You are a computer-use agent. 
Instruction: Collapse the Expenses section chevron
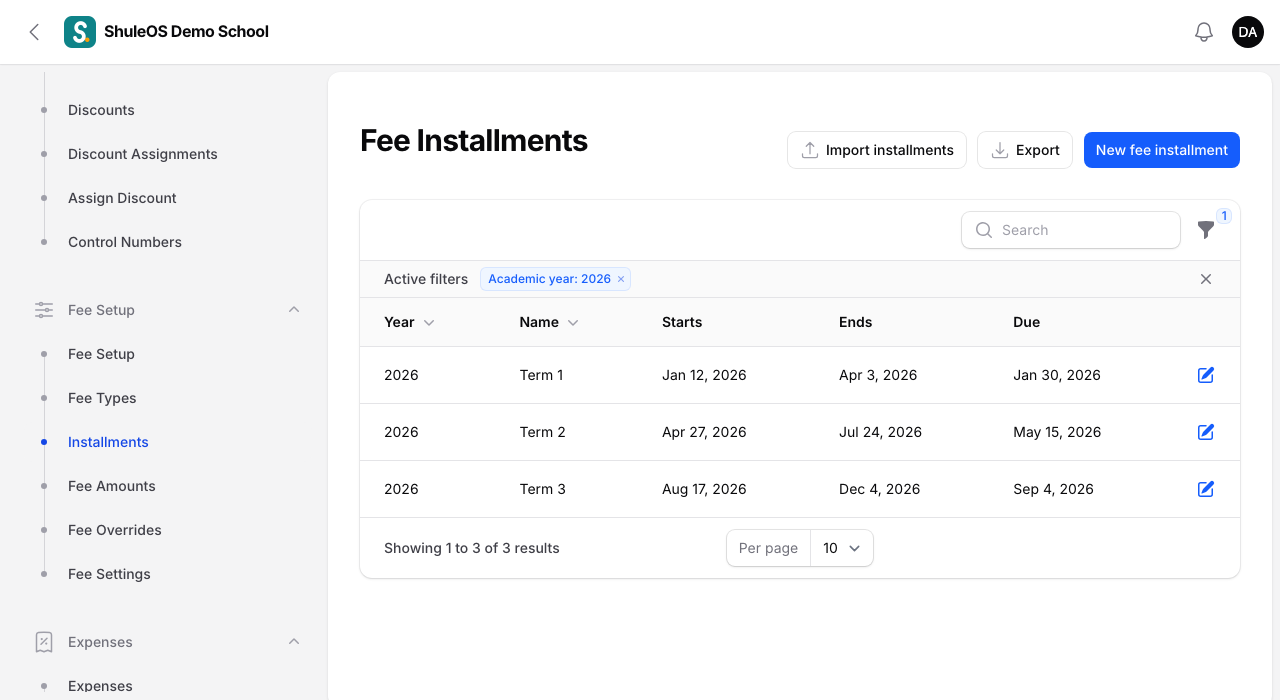pos(294,642)
